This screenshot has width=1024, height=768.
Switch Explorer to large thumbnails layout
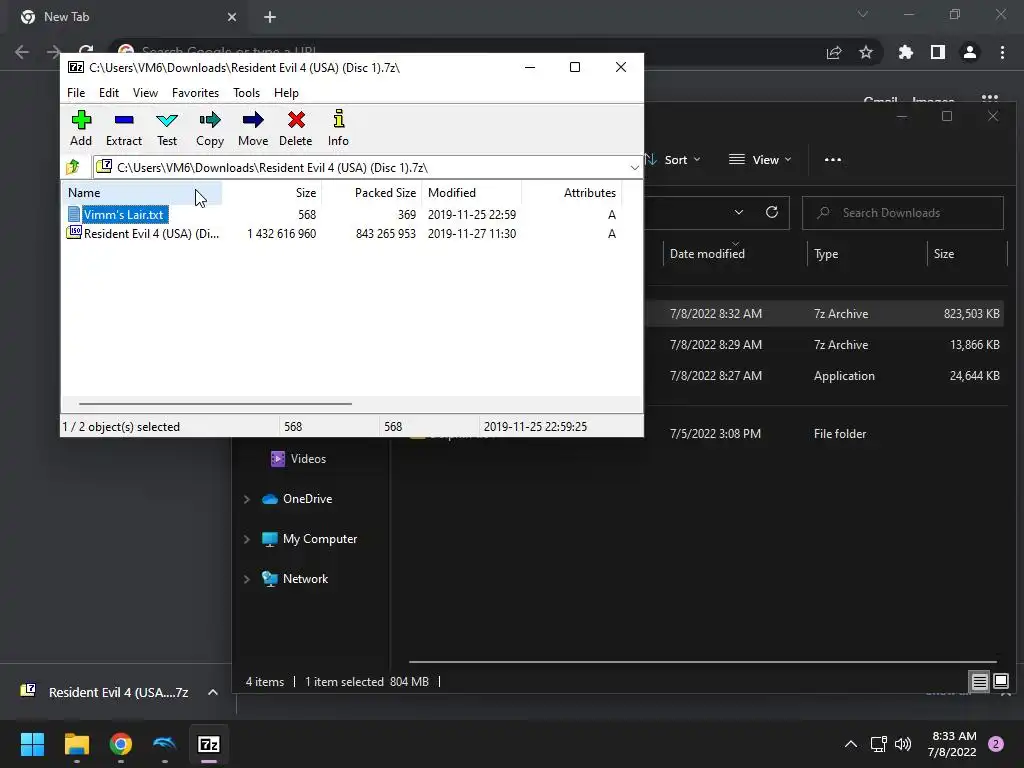[1000, 682]
